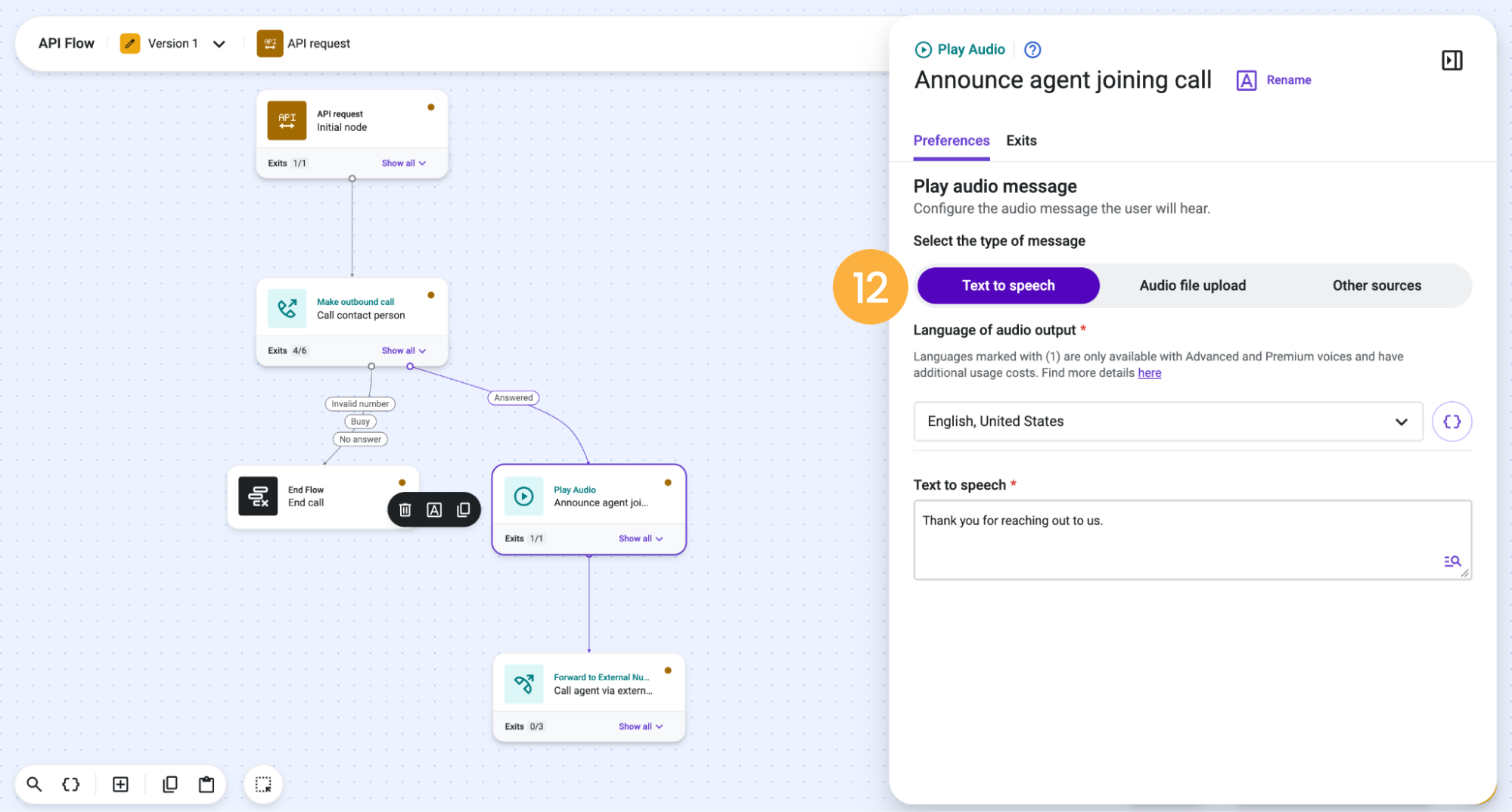This screenshot has width=1512, height=812.
Task: Select the End Flow node icon
Action: pos(258,496)
